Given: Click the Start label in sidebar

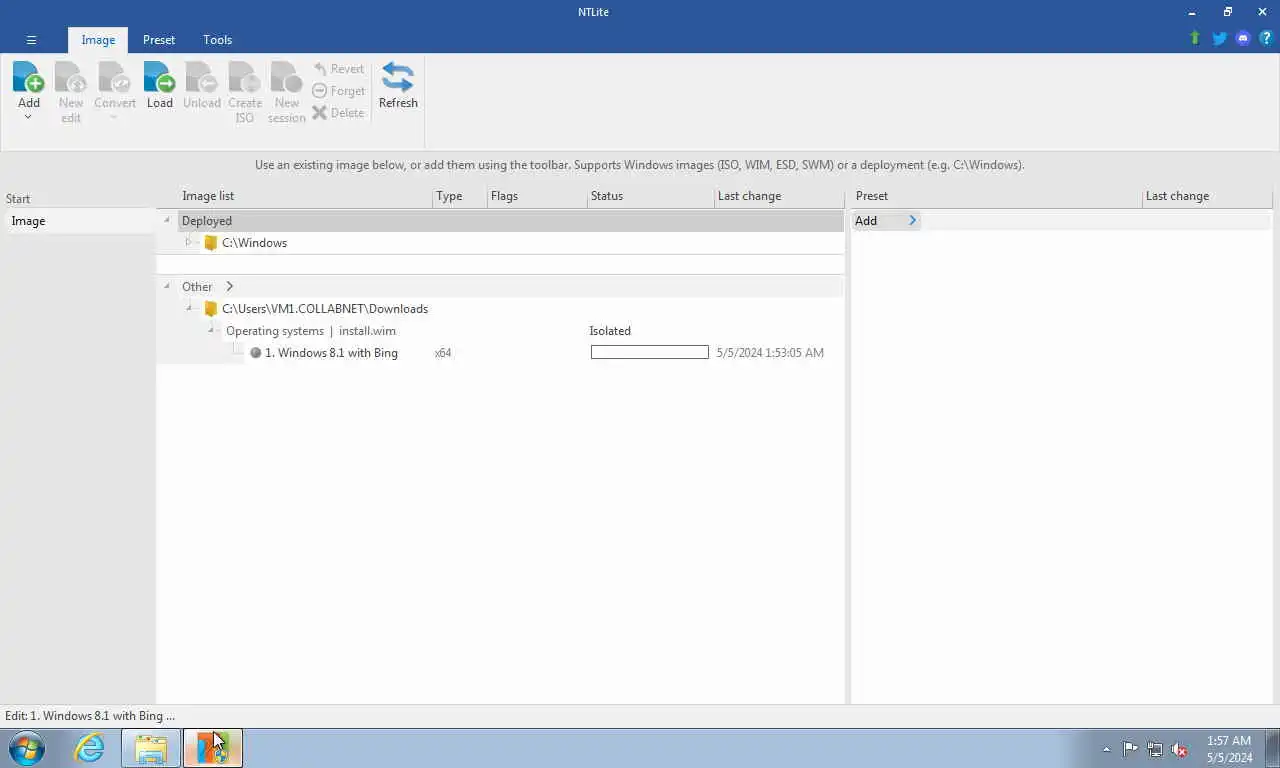Looking at the screenshot, I should click(18, 199).
